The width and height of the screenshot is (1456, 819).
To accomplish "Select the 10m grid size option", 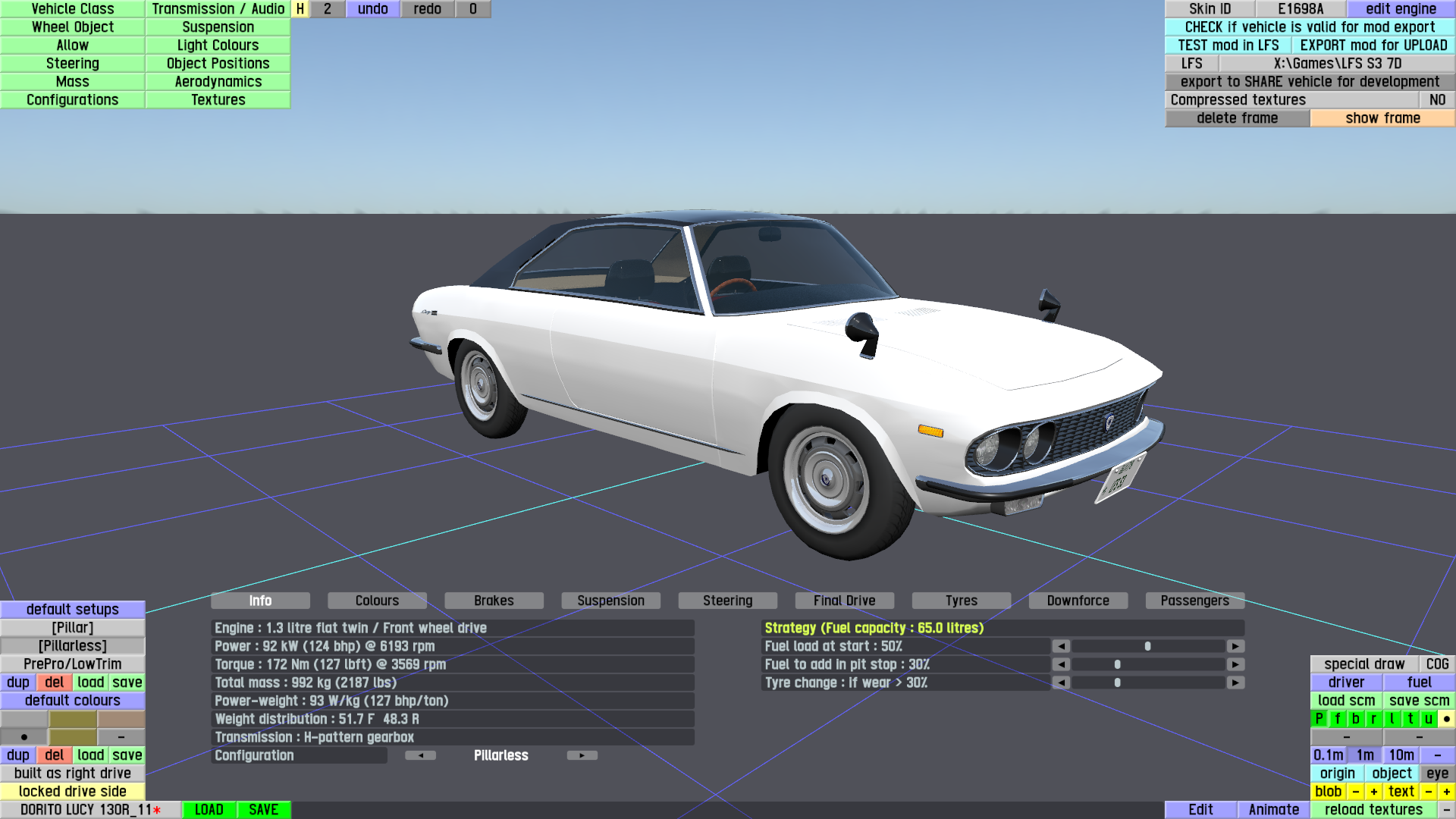I will (1401, 755).
